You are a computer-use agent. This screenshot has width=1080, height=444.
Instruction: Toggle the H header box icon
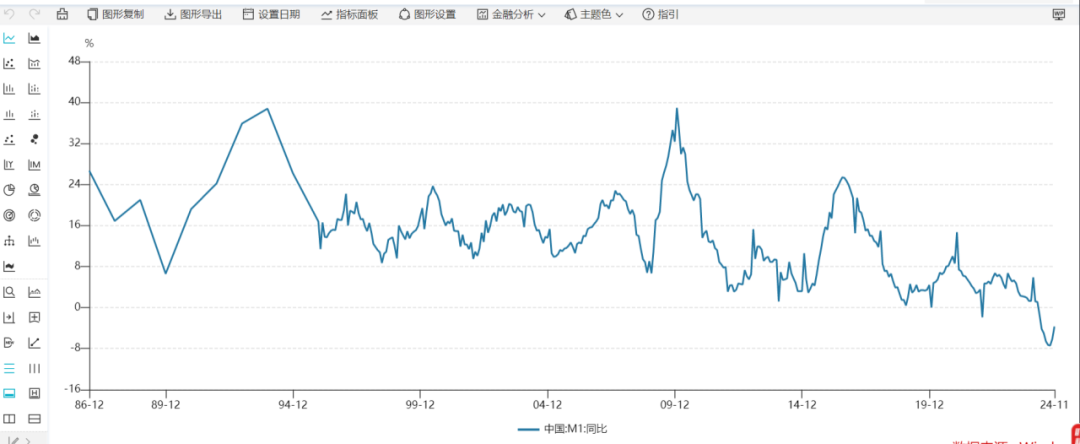(34, 393)
